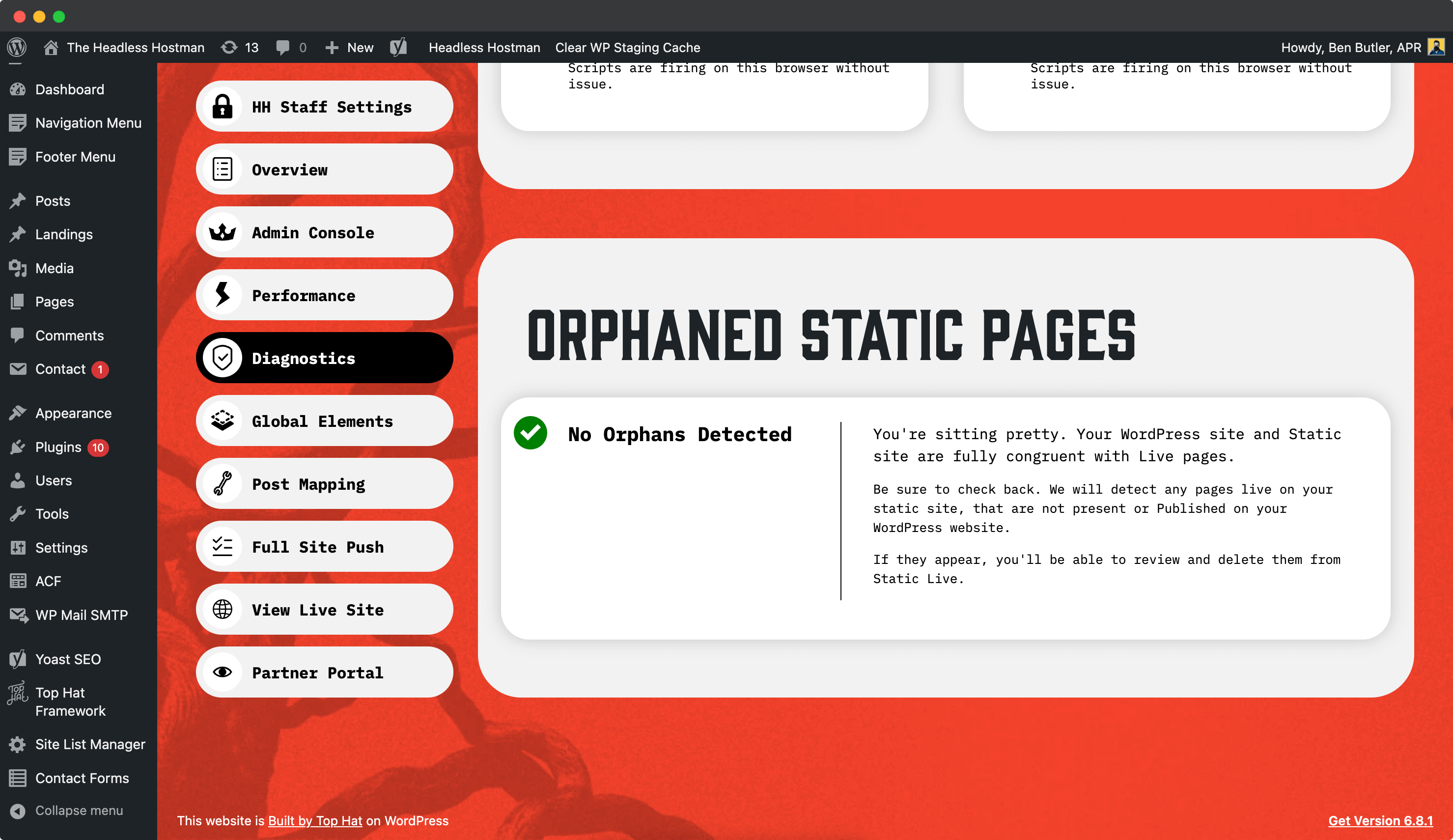
Task: Open the New content dropdown
Action: pyautogui.click(x=349, y=47)
